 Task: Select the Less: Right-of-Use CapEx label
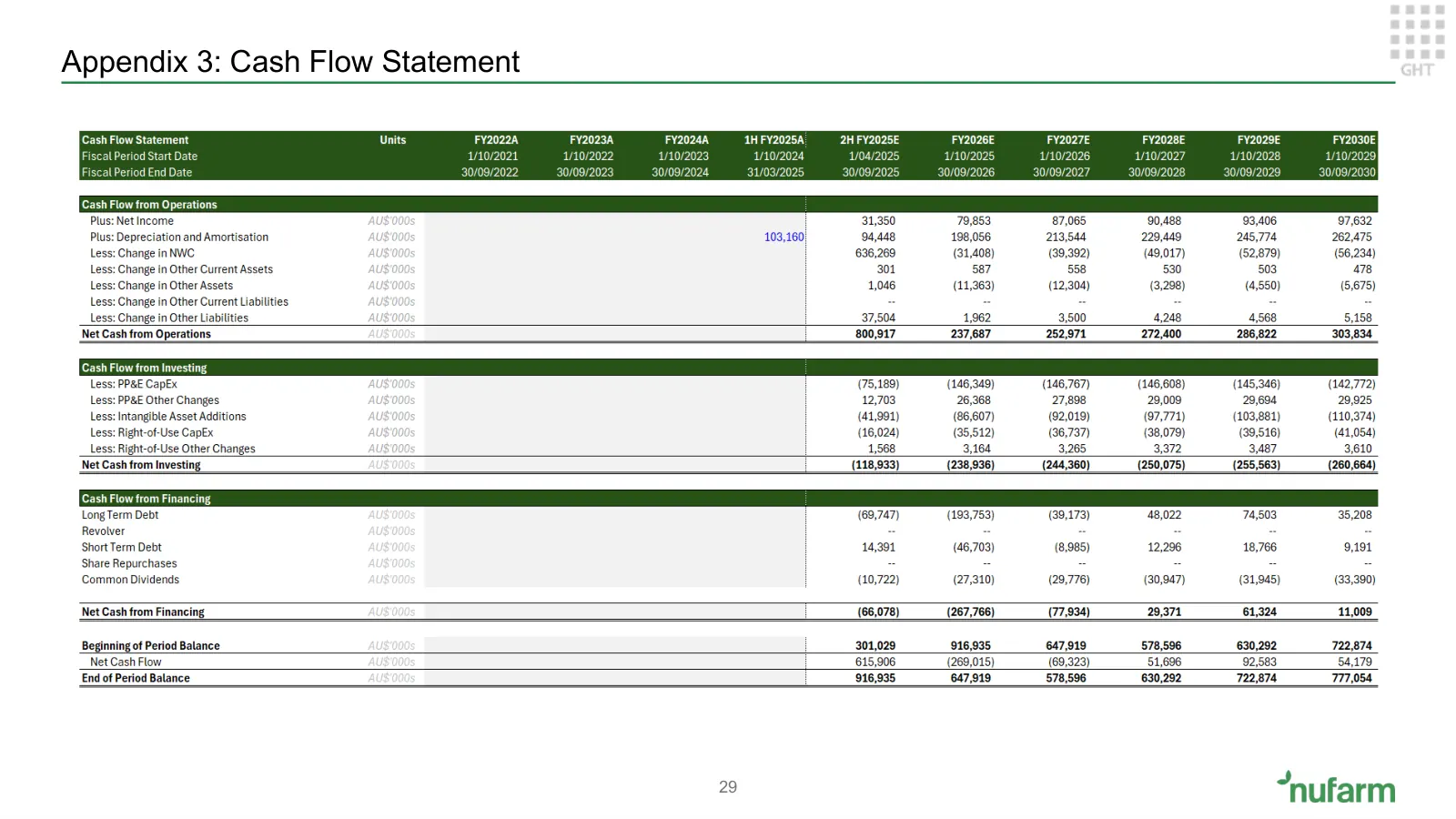(x=151, y=433)
